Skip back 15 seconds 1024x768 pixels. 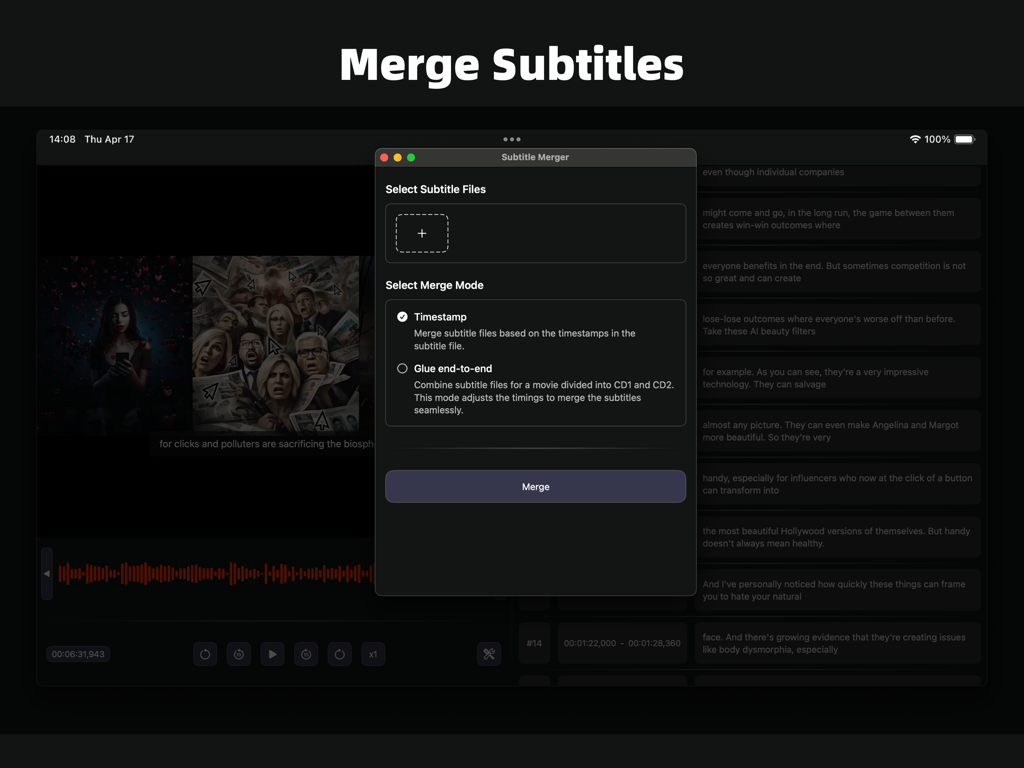[238, 654]
